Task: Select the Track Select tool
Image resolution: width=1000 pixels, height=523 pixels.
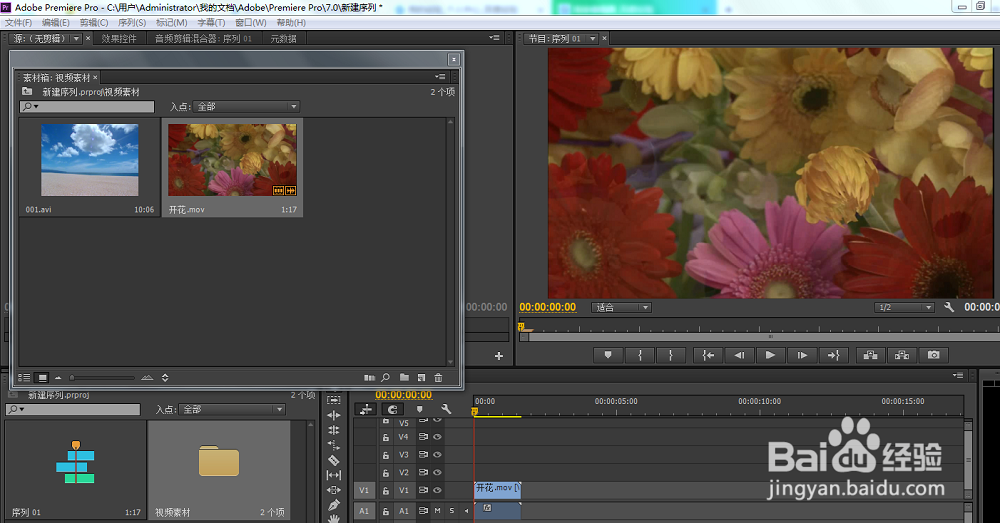Action: 334,400
